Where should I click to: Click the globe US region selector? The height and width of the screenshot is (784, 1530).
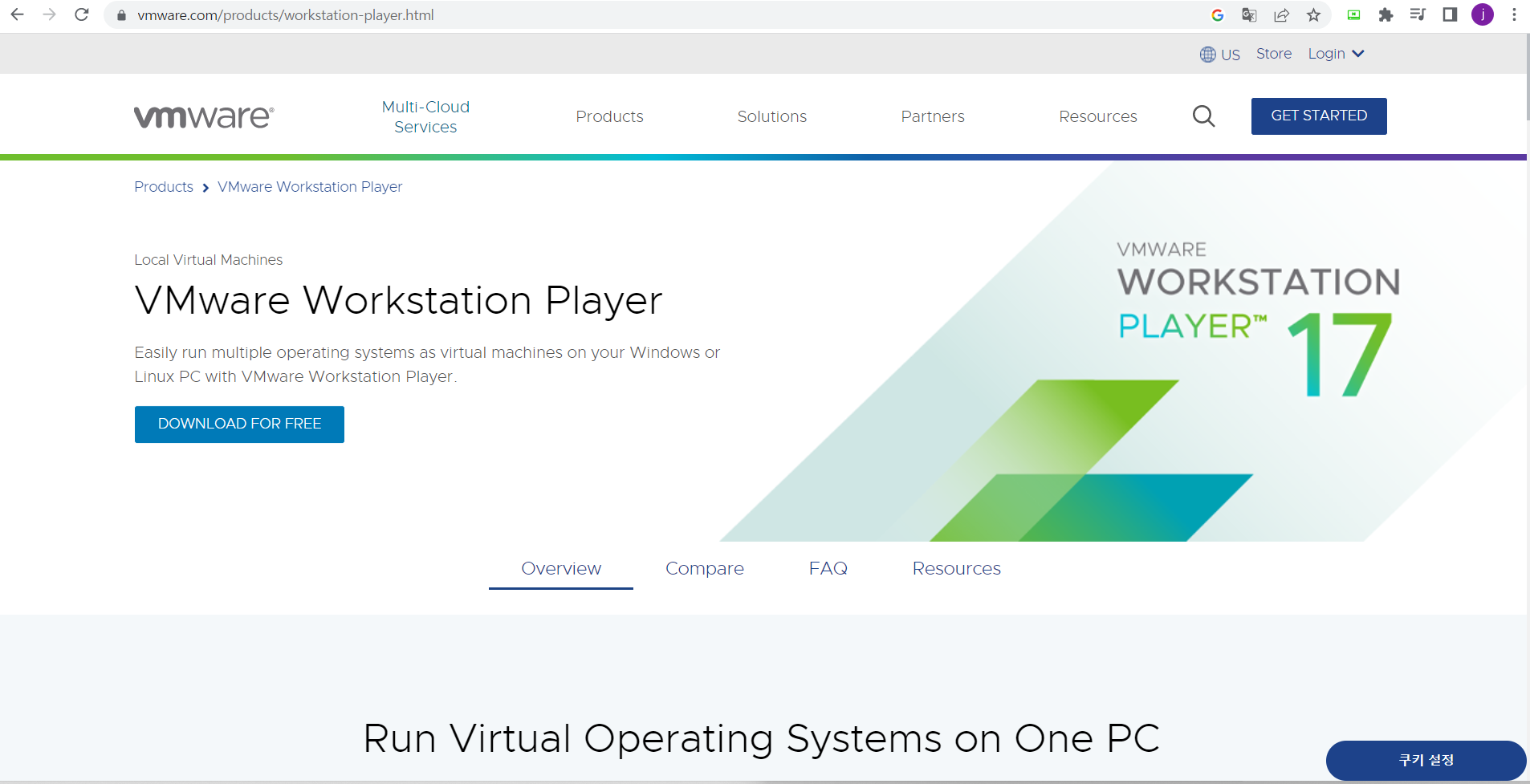(1219, 55)
